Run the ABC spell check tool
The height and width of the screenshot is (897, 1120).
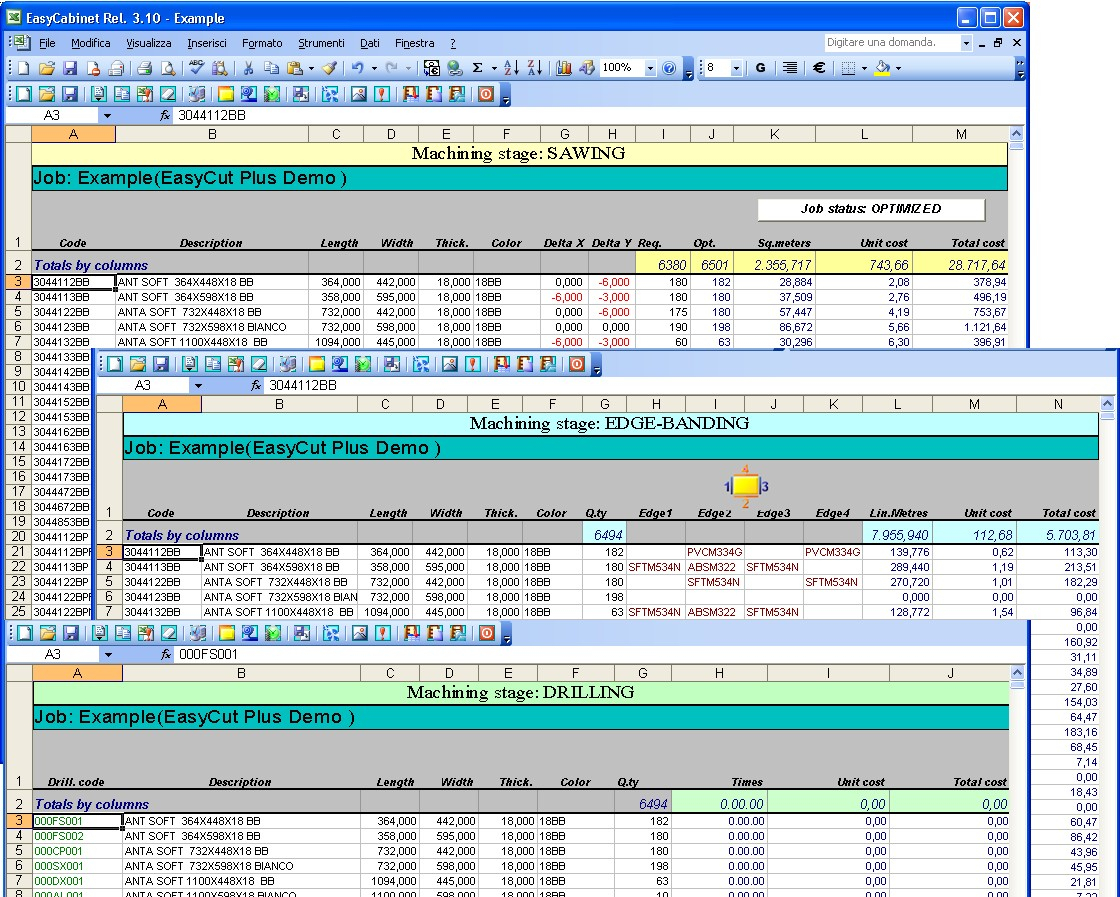point(196,68)
